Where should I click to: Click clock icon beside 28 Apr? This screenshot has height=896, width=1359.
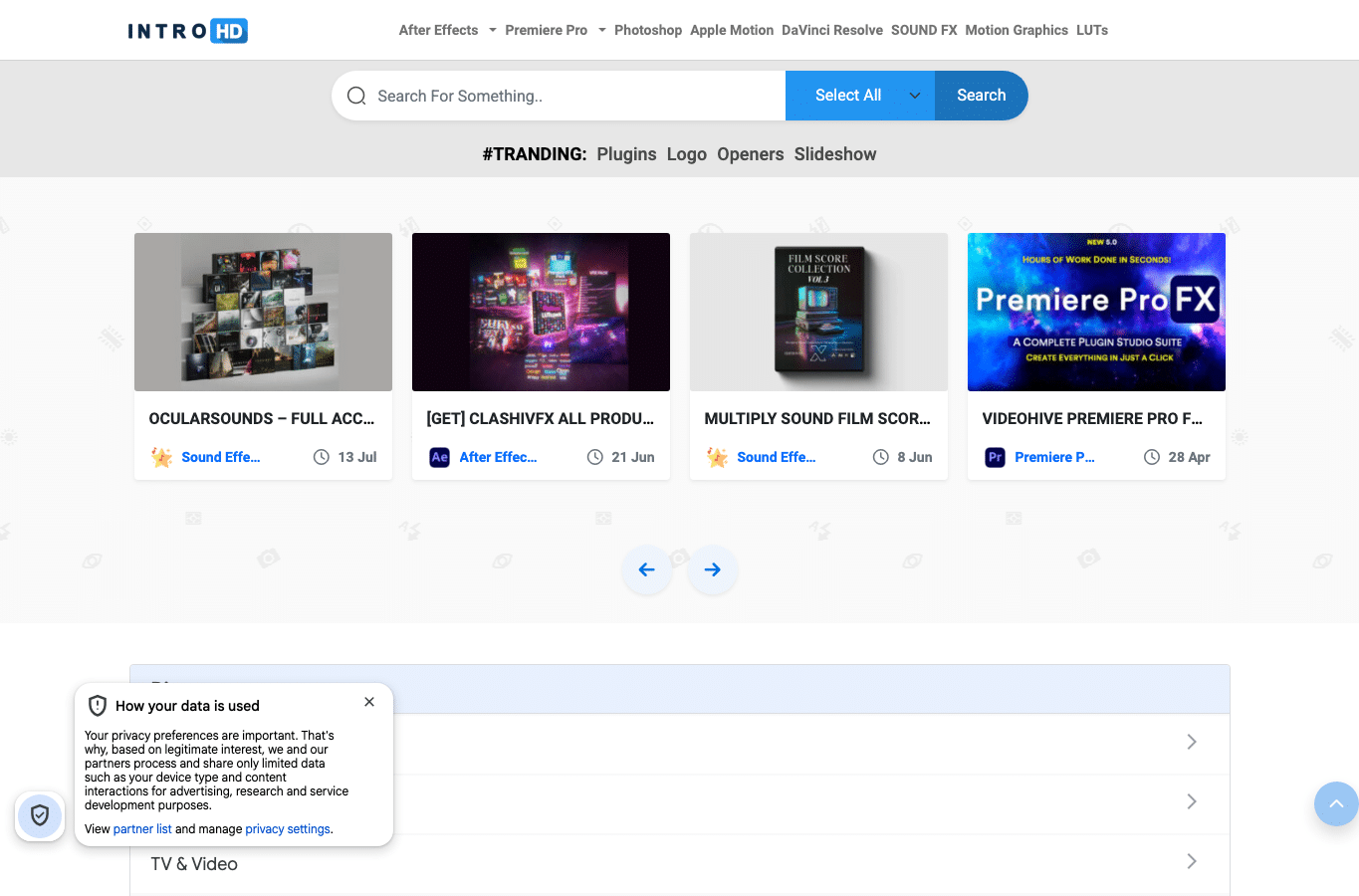1152,457
